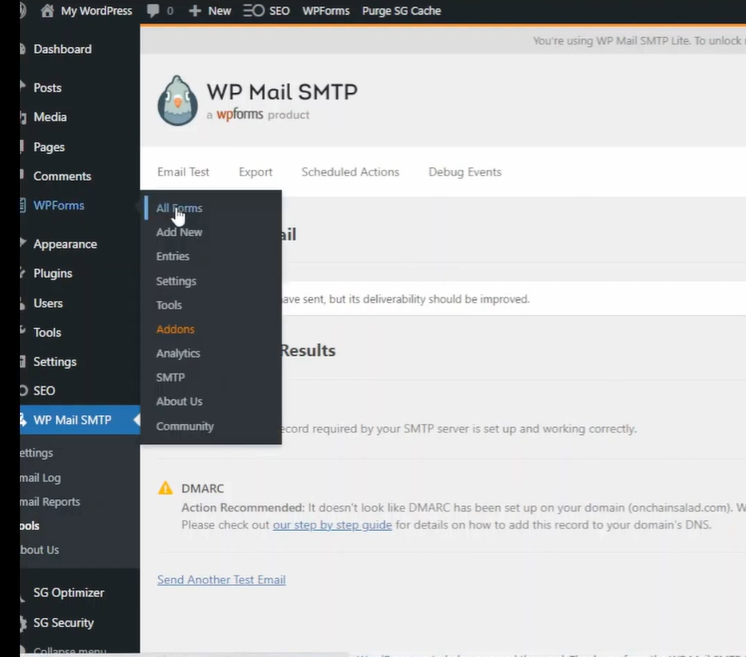The width and height of the screenshot is (746, 657).
Task: Open the comments bubble icon in admin bar
Action: click(153, 10)
